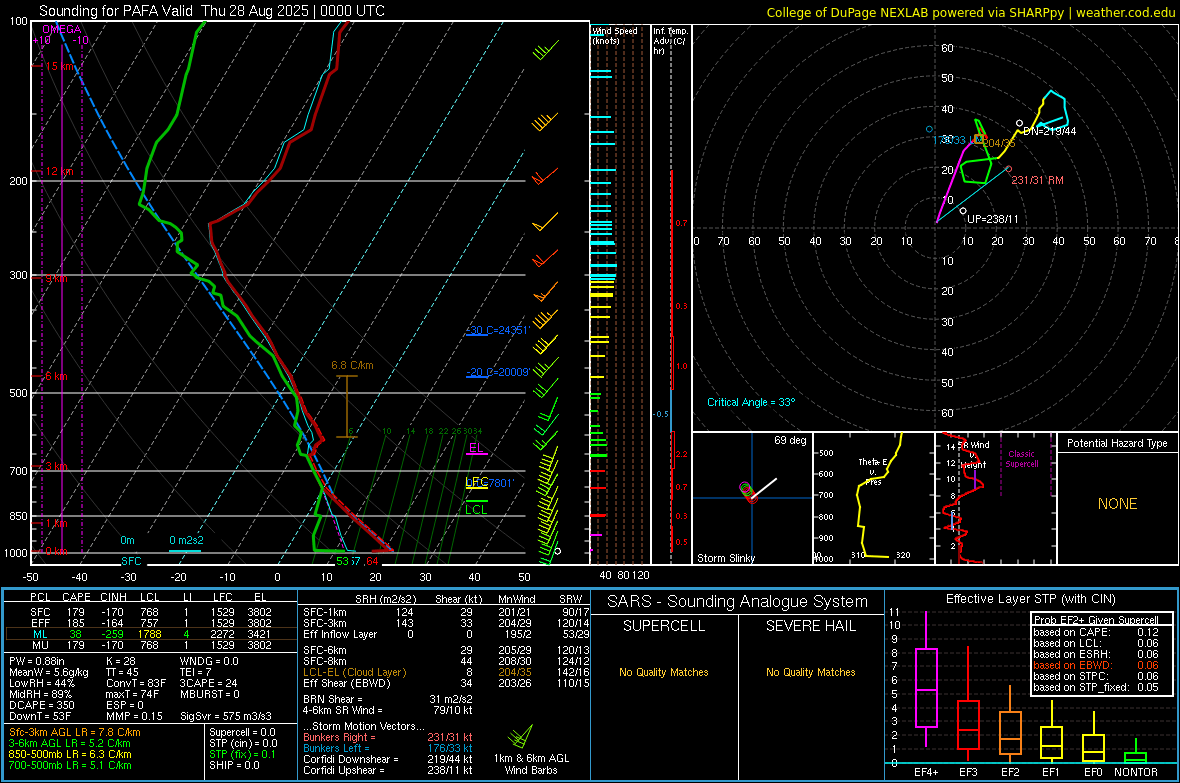This screenshot has height=783, width=1180.
Task: Click the Bunkers Right = 231/31 kt line
Action: (388, 737)
